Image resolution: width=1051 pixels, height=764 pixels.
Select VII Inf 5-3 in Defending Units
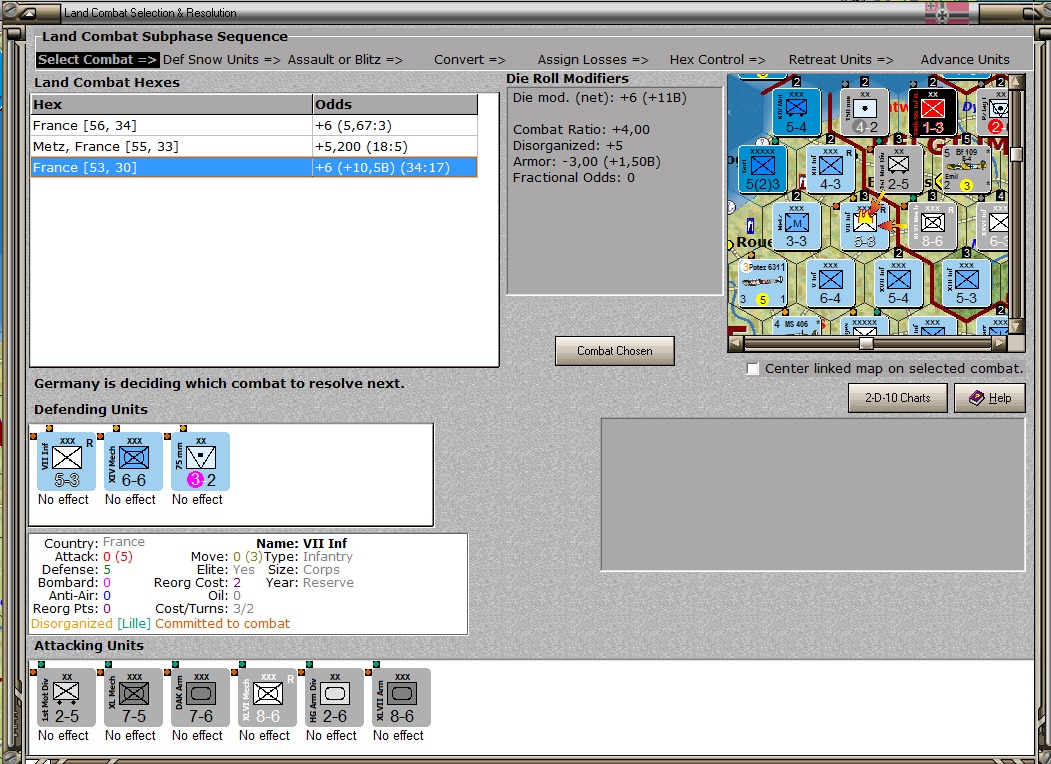(x=66, y=462)
